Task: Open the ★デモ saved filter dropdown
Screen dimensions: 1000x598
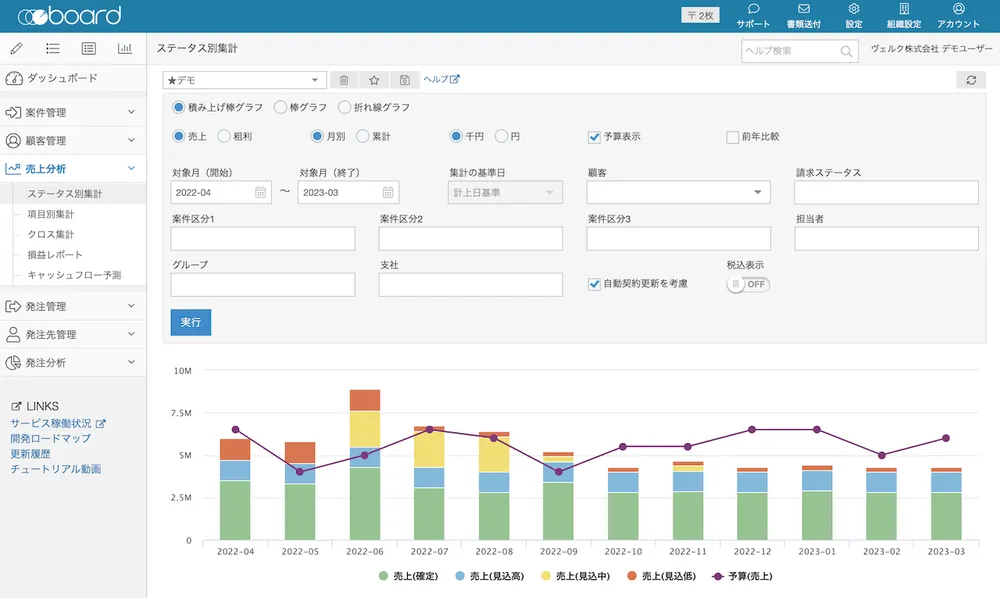Action: (244, 80)
